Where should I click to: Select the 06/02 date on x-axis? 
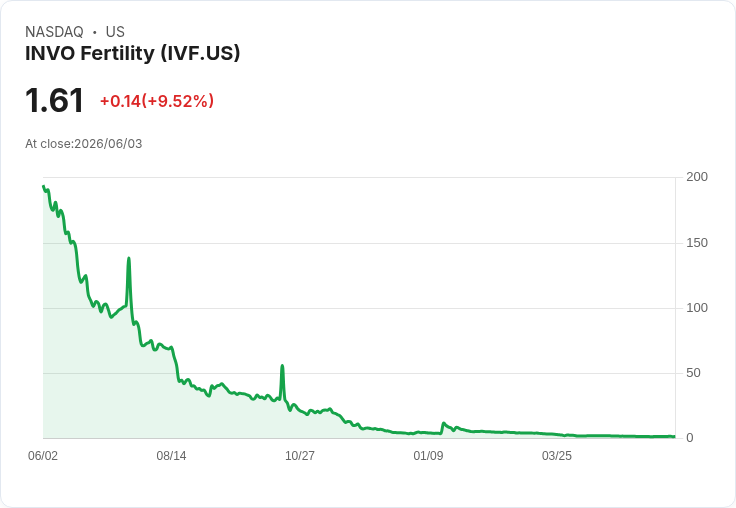tap(43, 455)
